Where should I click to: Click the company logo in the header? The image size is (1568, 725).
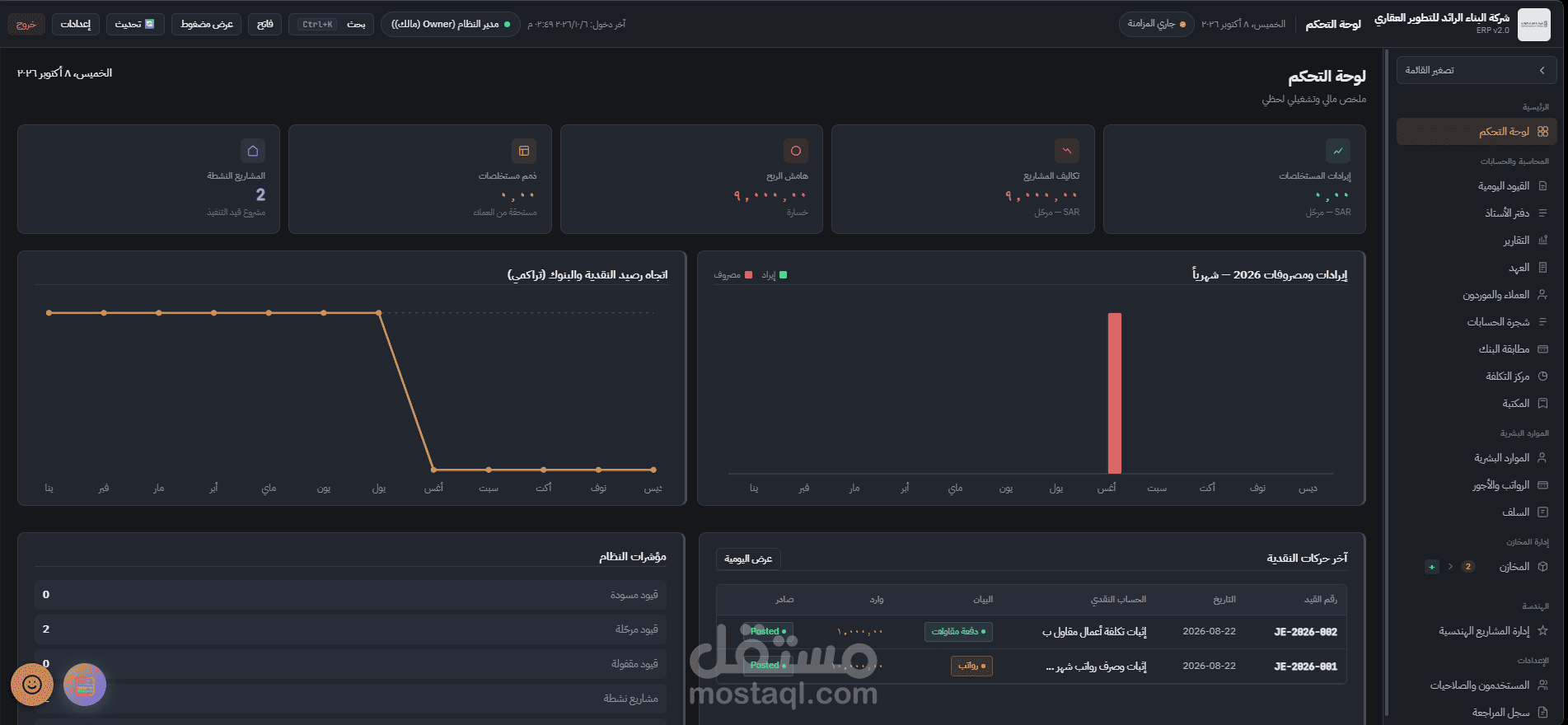1533,24
